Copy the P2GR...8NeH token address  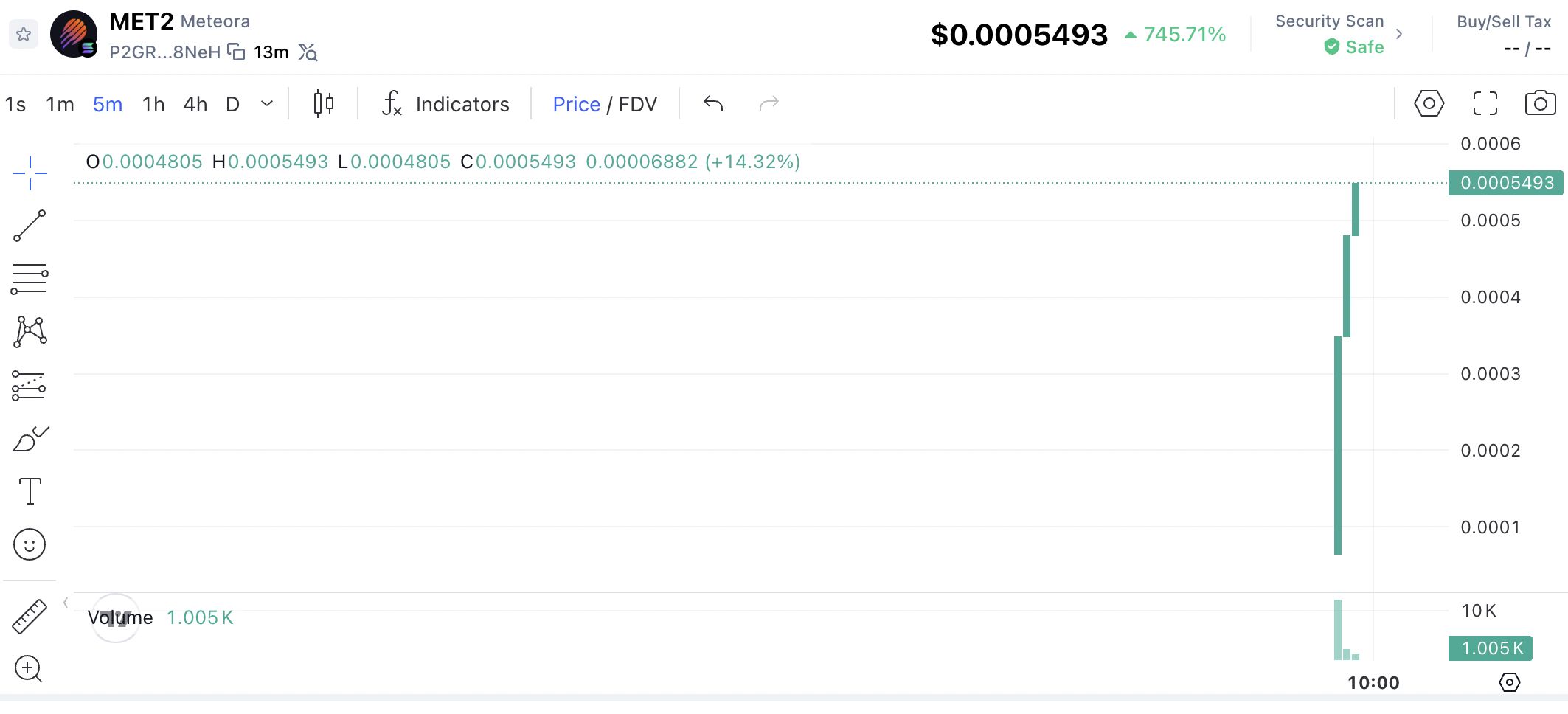[235, 52]
